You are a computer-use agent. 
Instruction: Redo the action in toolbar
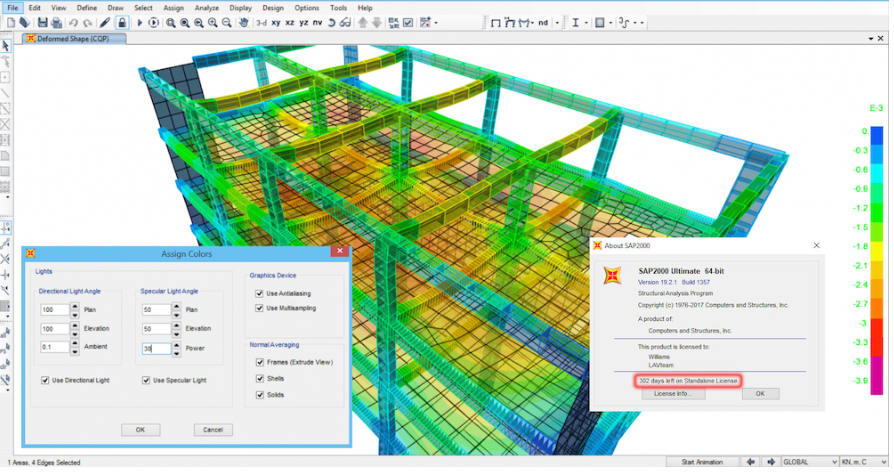click(x=87, y=23)
